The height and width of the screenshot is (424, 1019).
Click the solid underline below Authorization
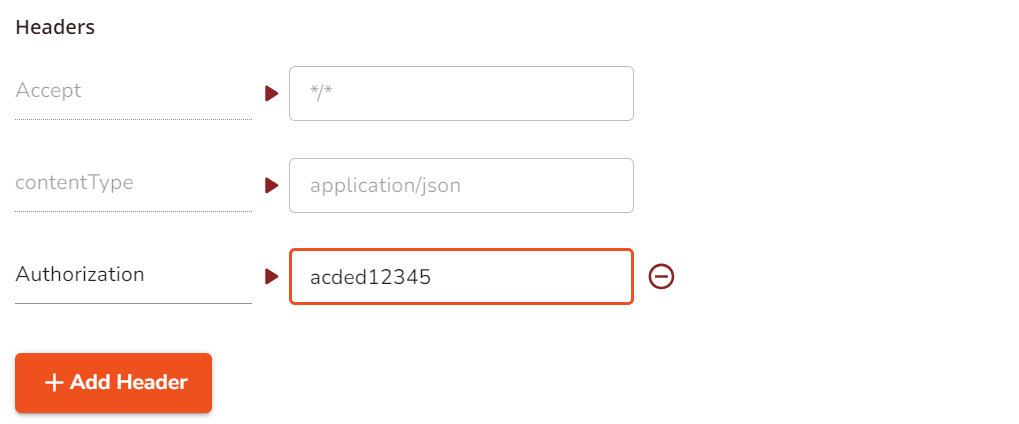132,303
